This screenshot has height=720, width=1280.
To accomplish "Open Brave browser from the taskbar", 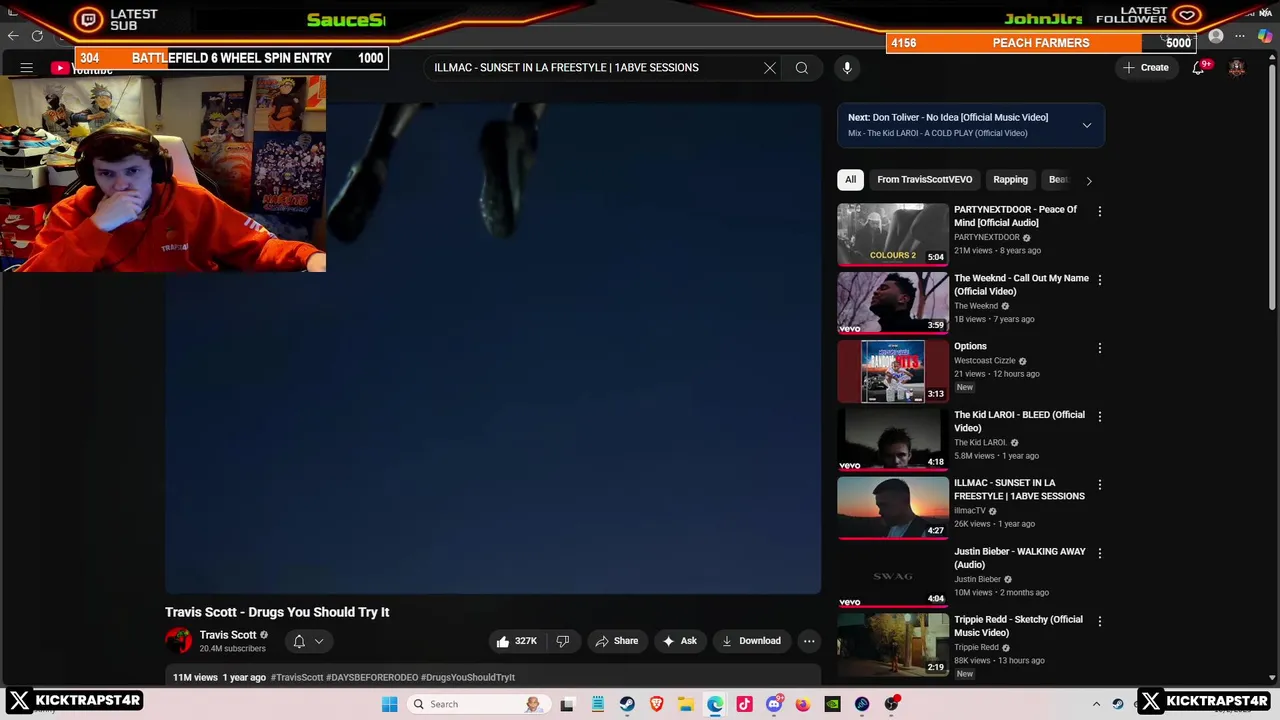I will (656, 704).
